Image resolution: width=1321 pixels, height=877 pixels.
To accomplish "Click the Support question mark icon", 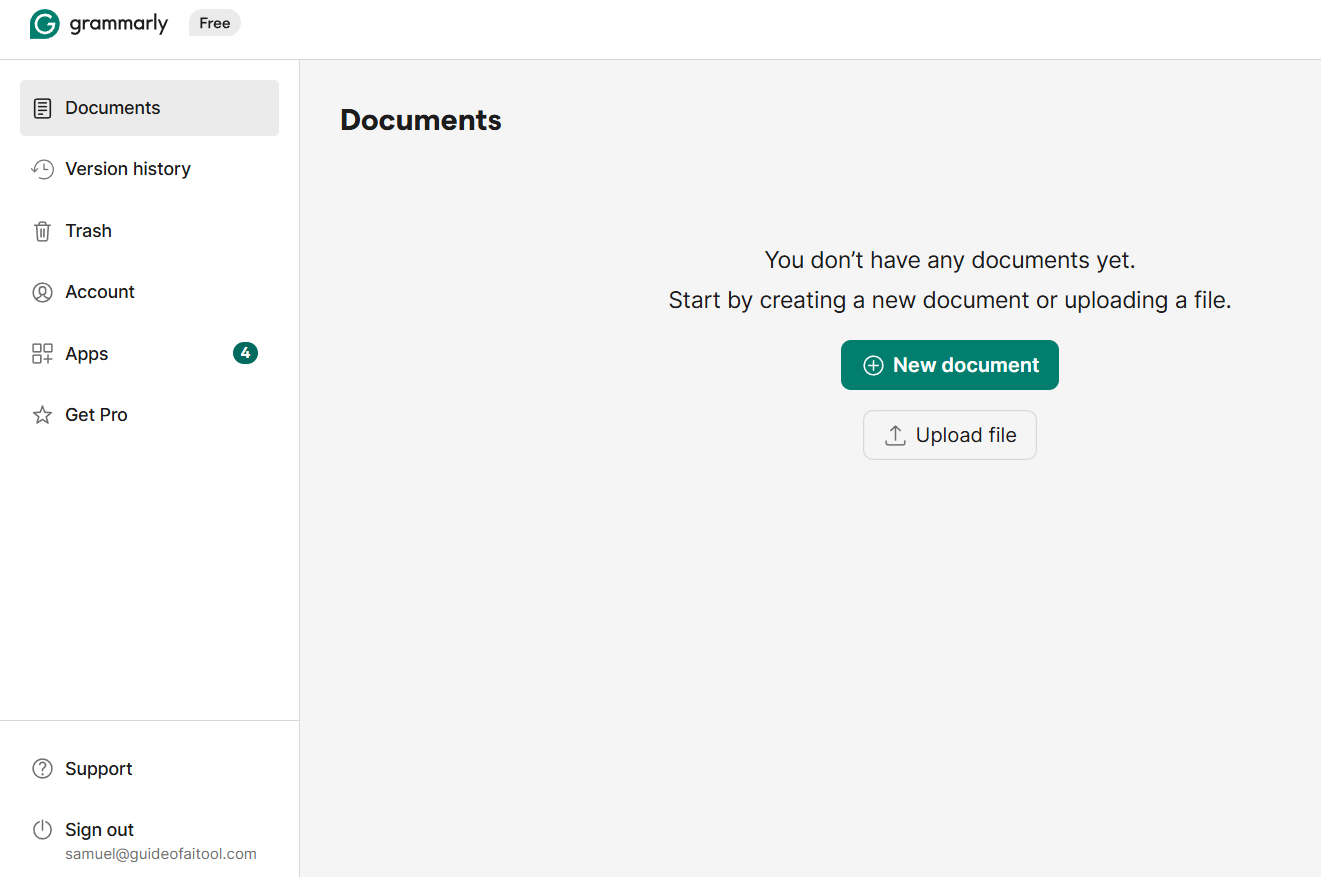I will click(42, 769).
